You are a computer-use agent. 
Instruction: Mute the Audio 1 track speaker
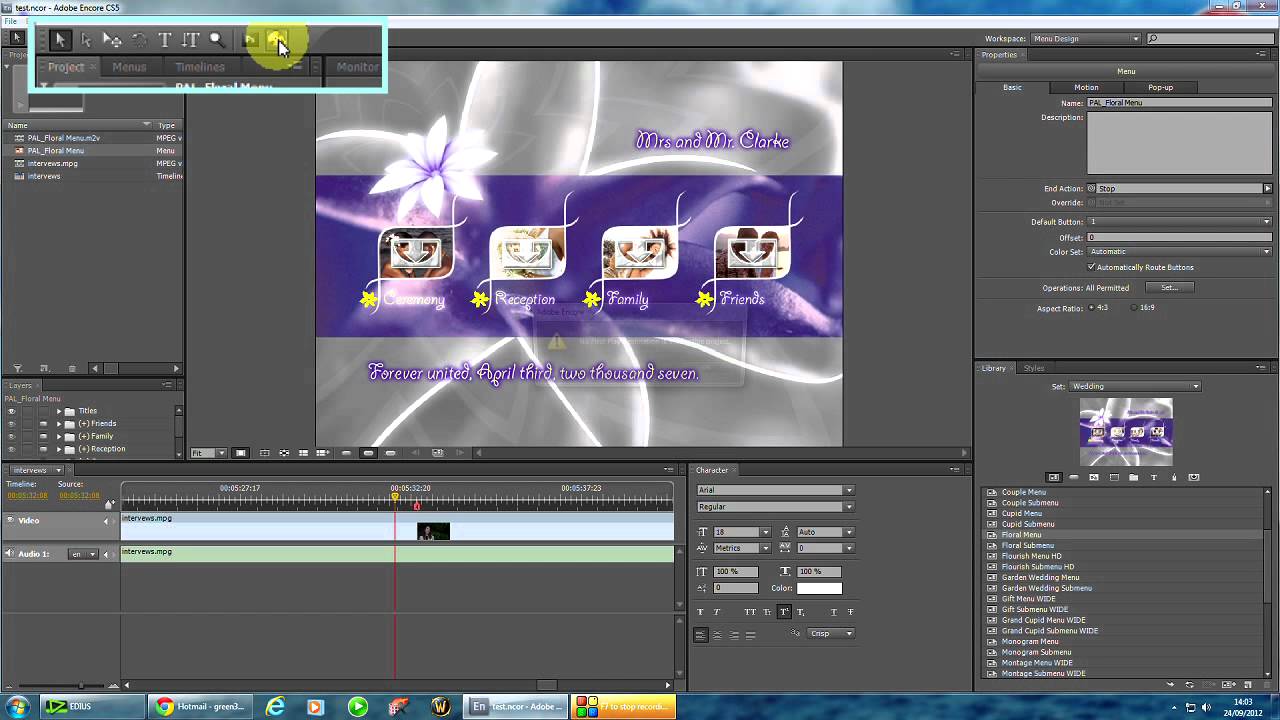(x=9, y=553)
